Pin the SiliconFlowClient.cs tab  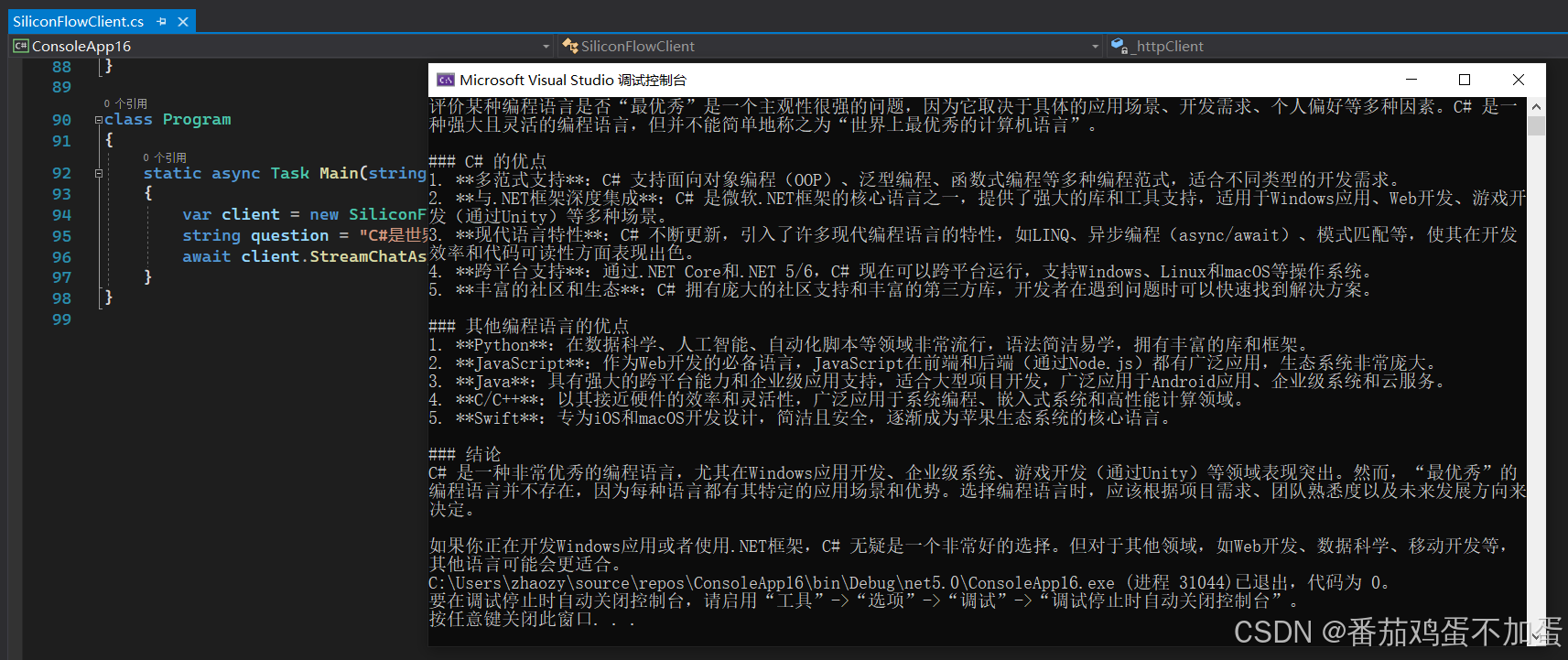(162, 21)
